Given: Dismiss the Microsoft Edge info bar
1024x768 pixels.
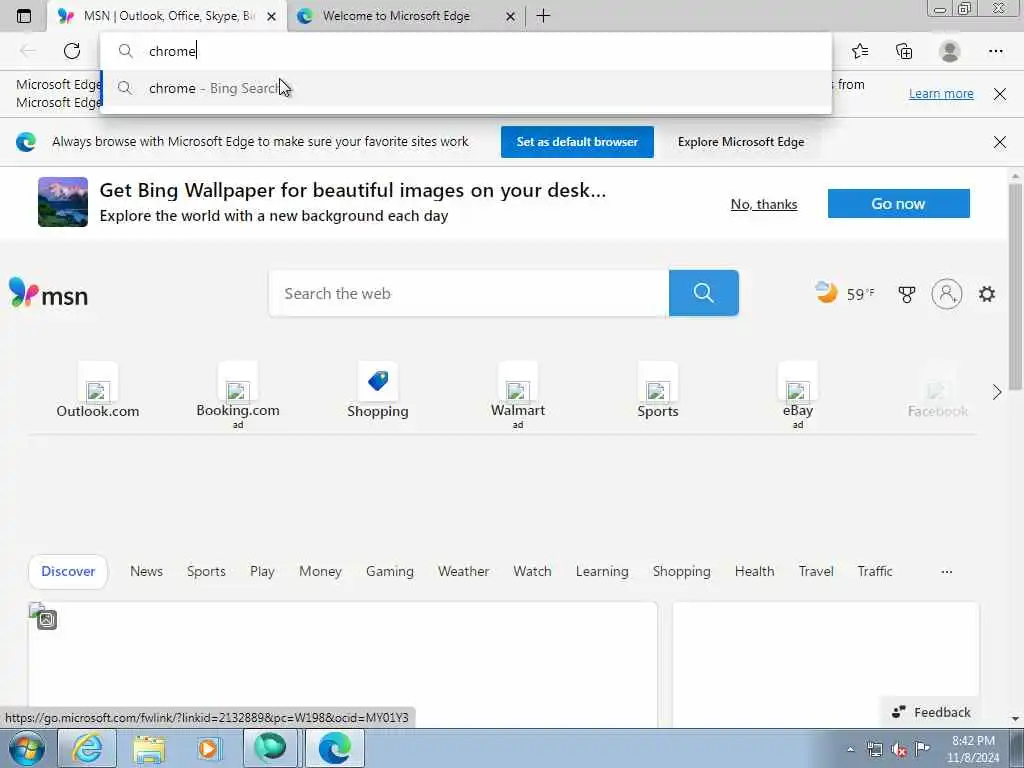Looking at the screenshot, I should pos(1000,94).
